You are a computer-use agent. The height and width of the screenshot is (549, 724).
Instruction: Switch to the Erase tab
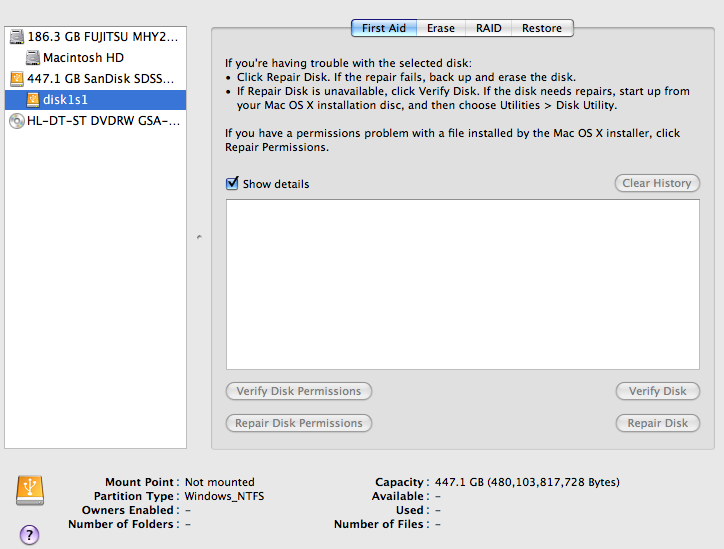[x=440, y=28]
